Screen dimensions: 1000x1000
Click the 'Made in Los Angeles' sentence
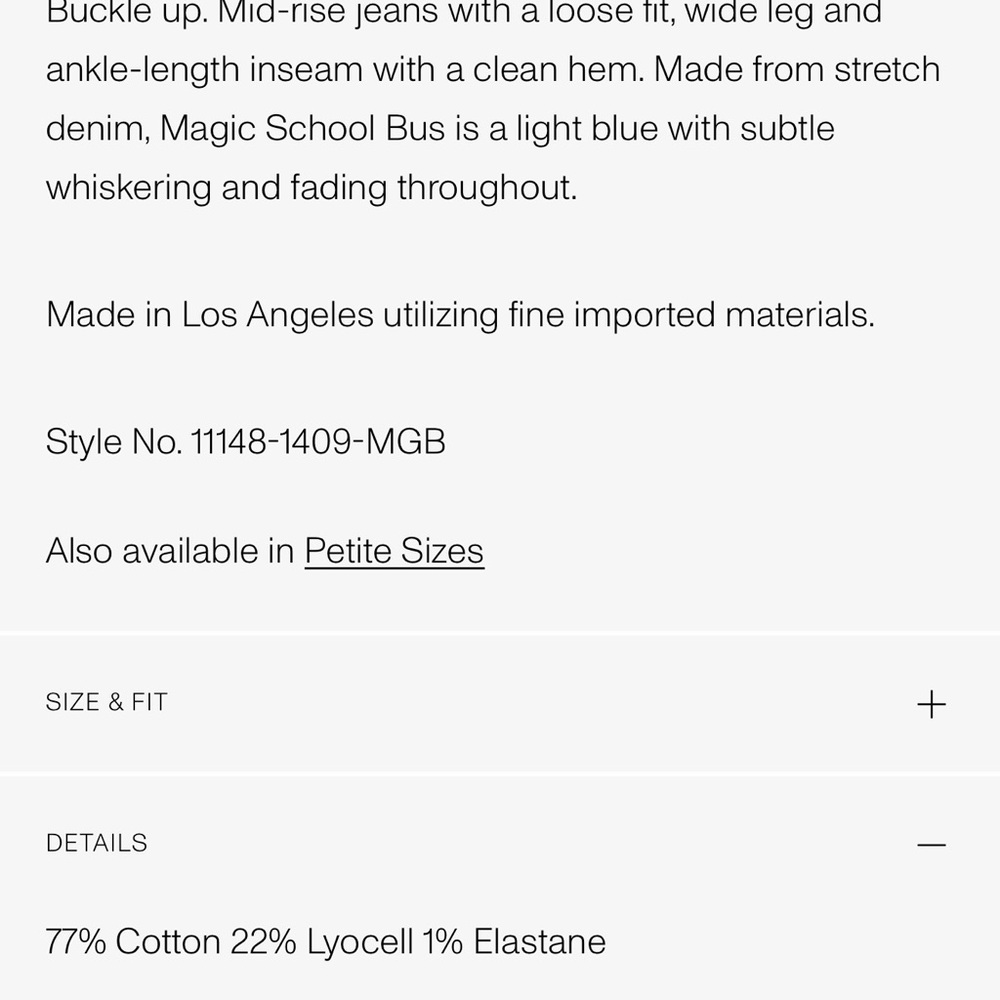460,315
